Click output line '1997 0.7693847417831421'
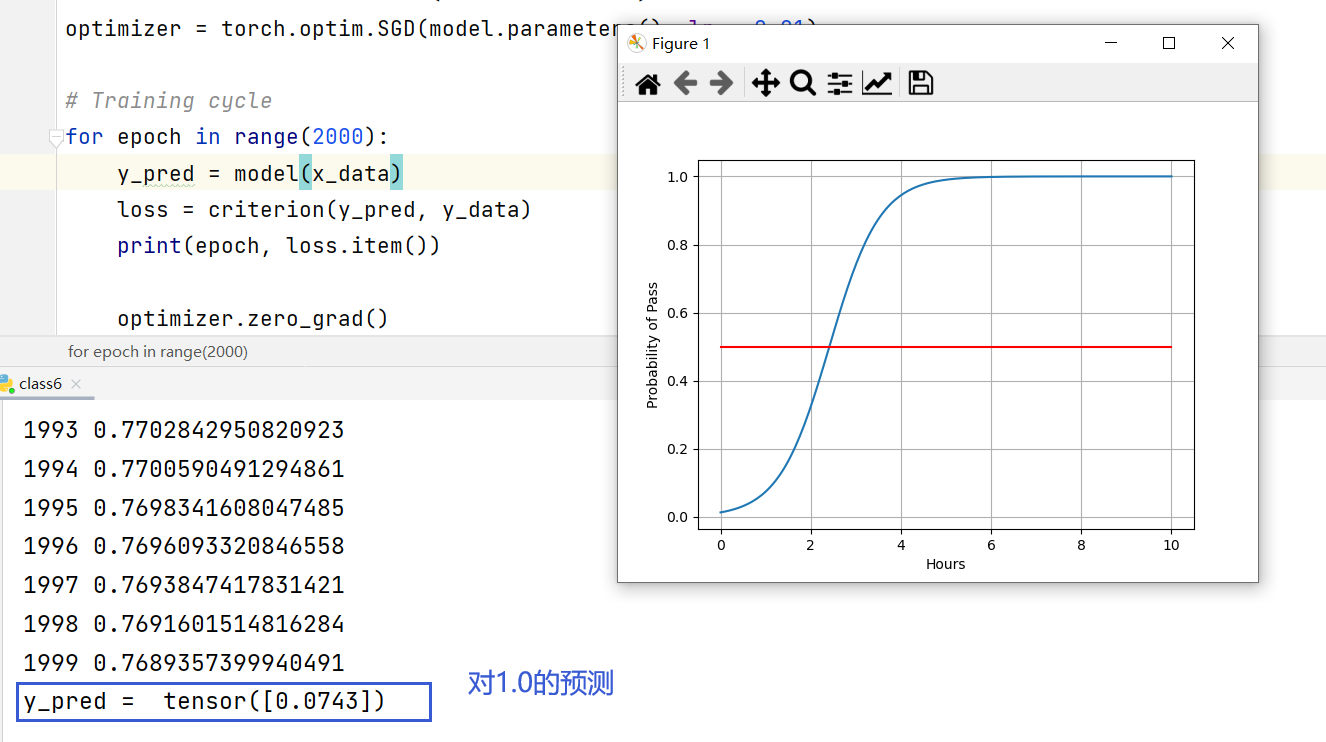This screenshot has height=742, width=1326. (x=184, y=585)
